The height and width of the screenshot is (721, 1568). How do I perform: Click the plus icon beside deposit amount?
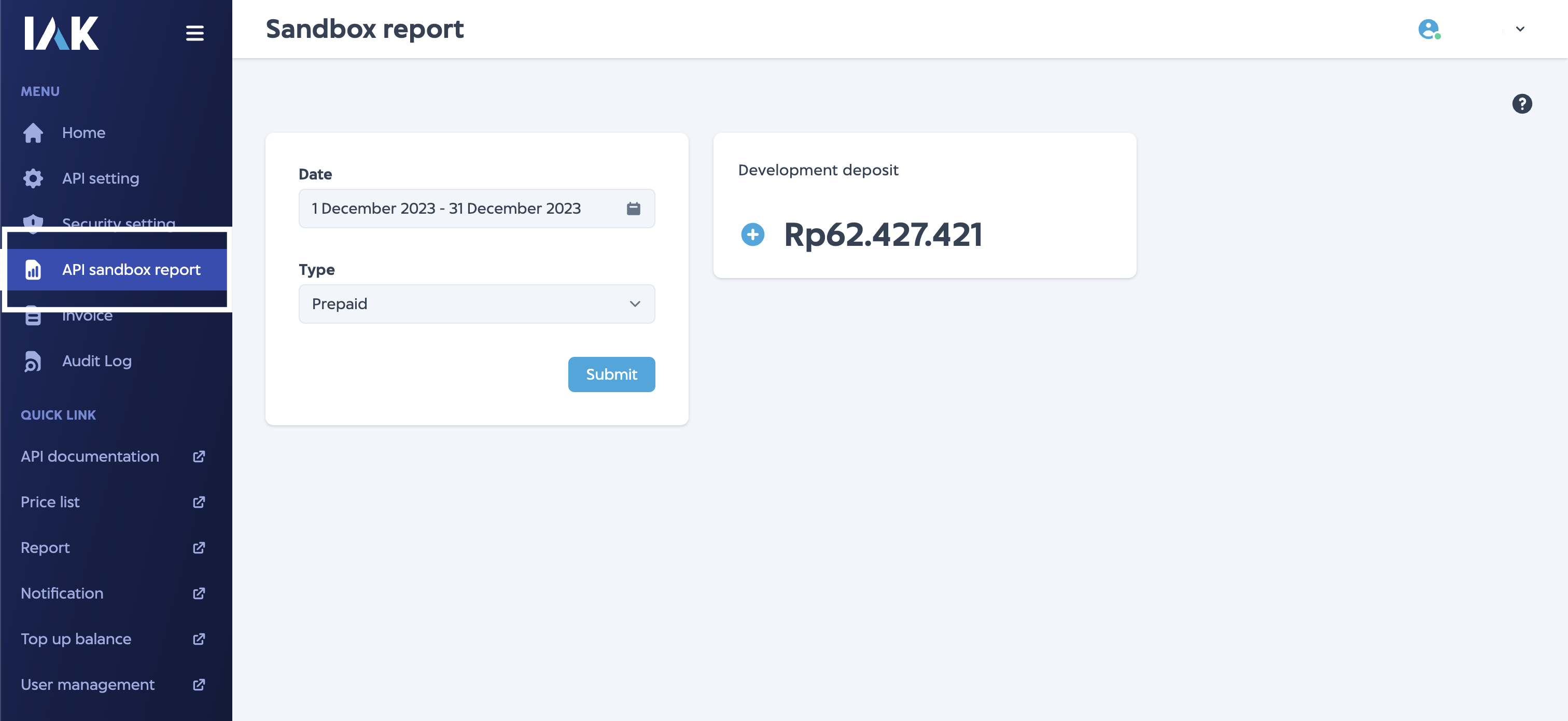pyautogui.click(x=753, y=234)
